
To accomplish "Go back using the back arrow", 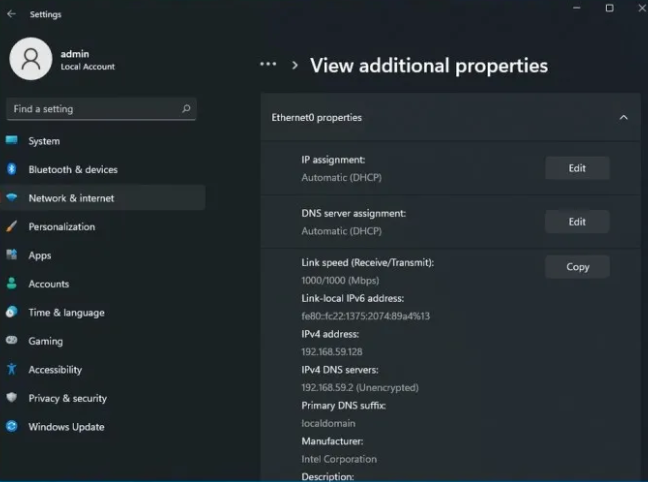I will (12, 14).
